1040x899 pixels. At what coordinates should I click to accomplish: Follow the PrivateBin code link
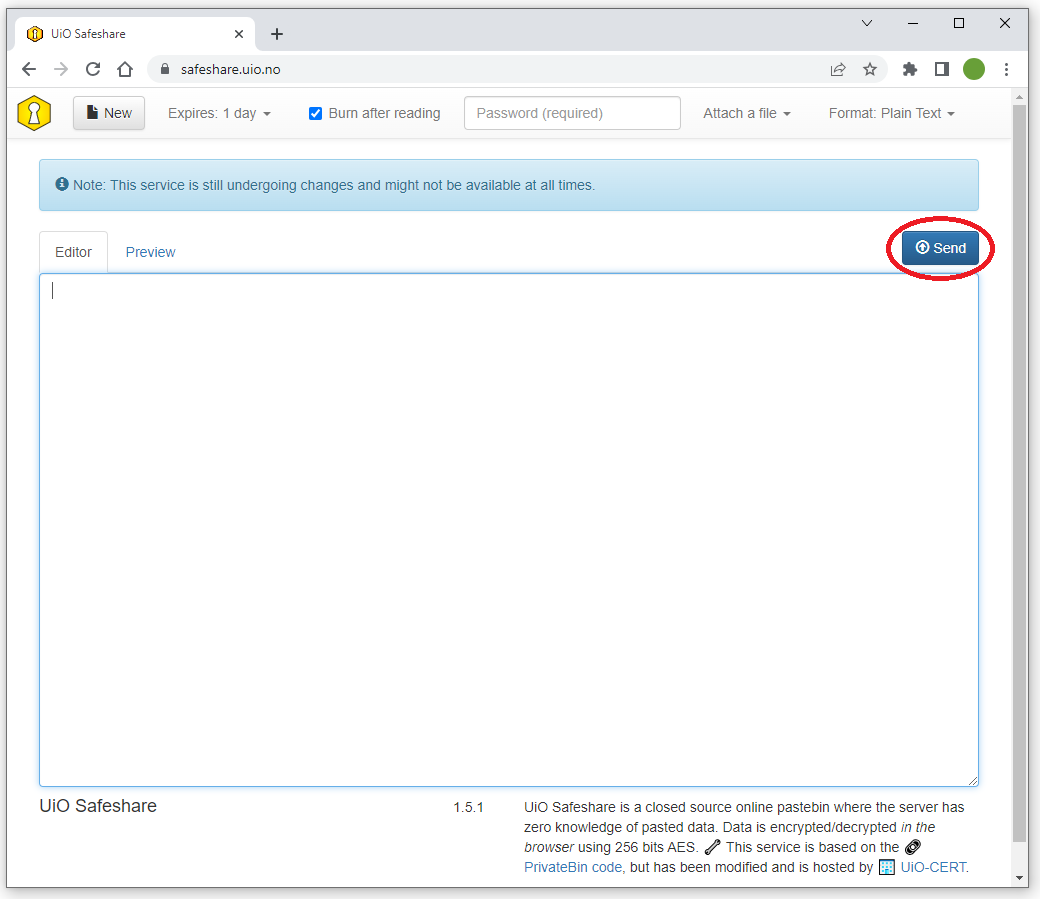click(x=573, y=867)
